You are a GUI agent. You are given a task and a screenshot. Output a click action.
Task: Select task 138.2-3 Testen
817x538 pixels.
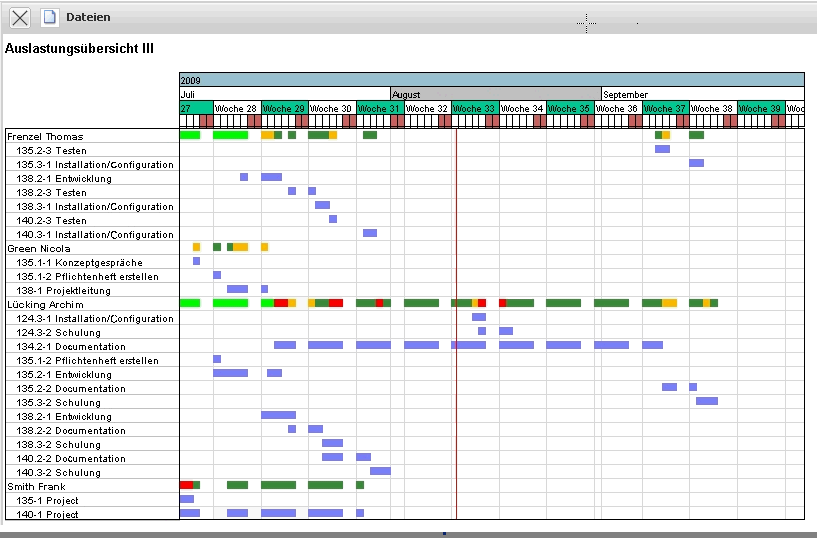click(92, 193)
